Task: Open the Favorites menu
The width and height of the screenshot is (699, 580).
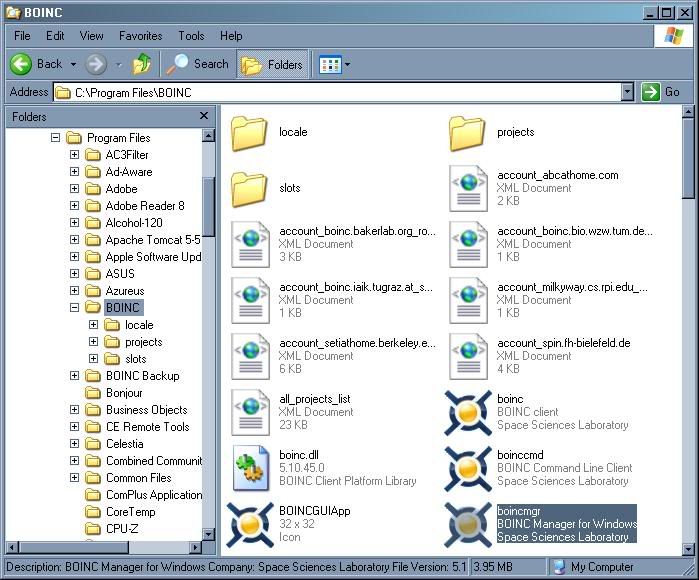Action: point(140,36)
